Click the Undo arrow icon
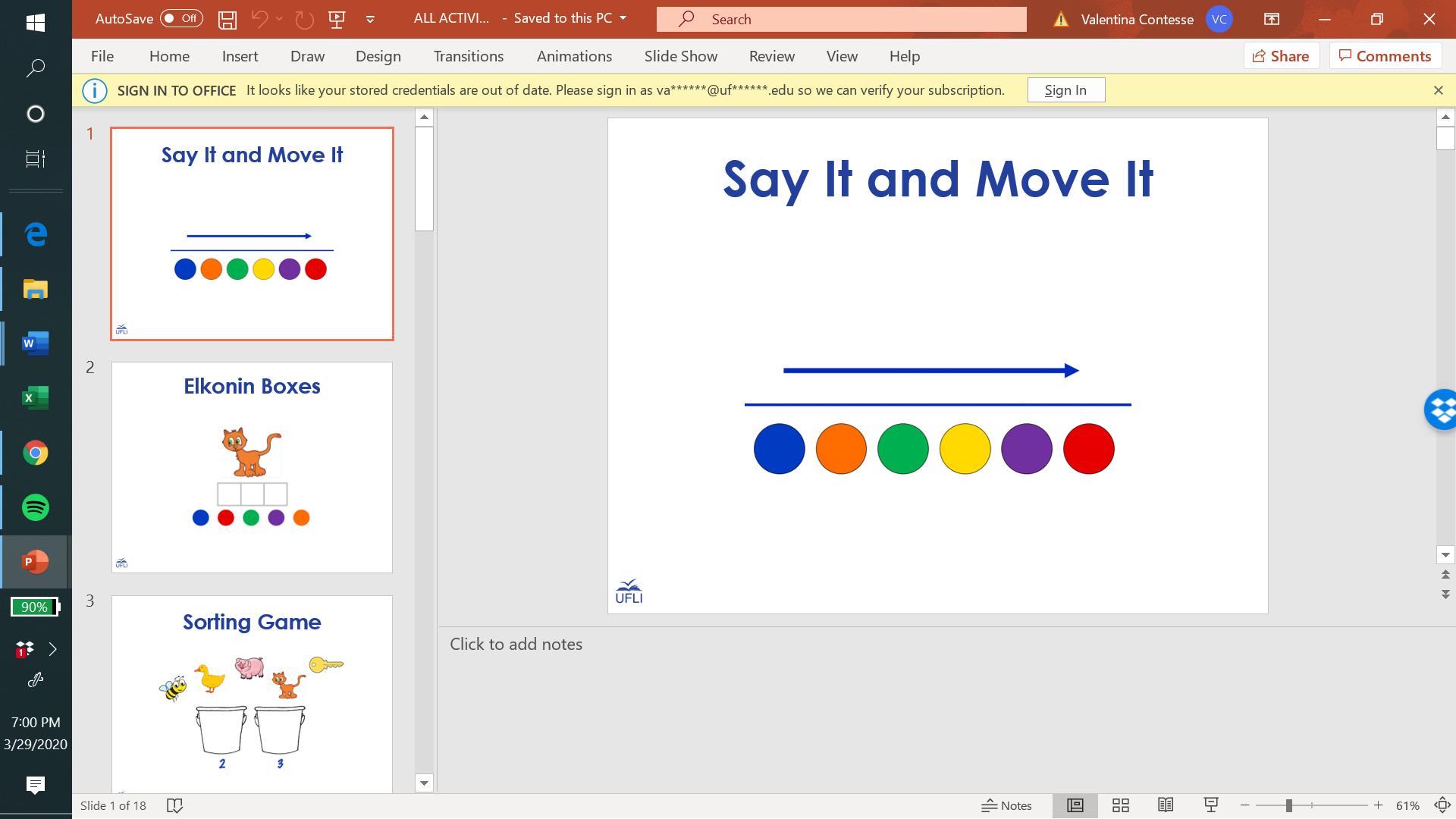1456x819 pixels. 259,20
